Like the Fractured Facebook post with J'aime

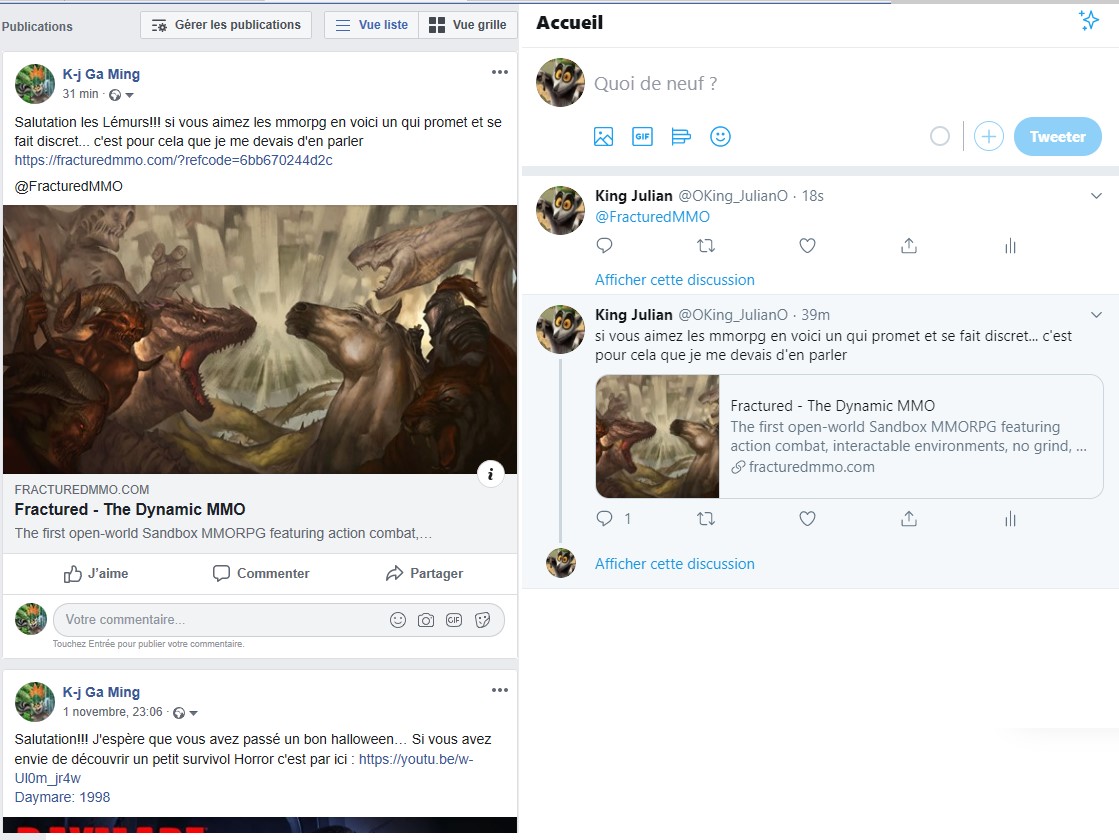(96, 574)
